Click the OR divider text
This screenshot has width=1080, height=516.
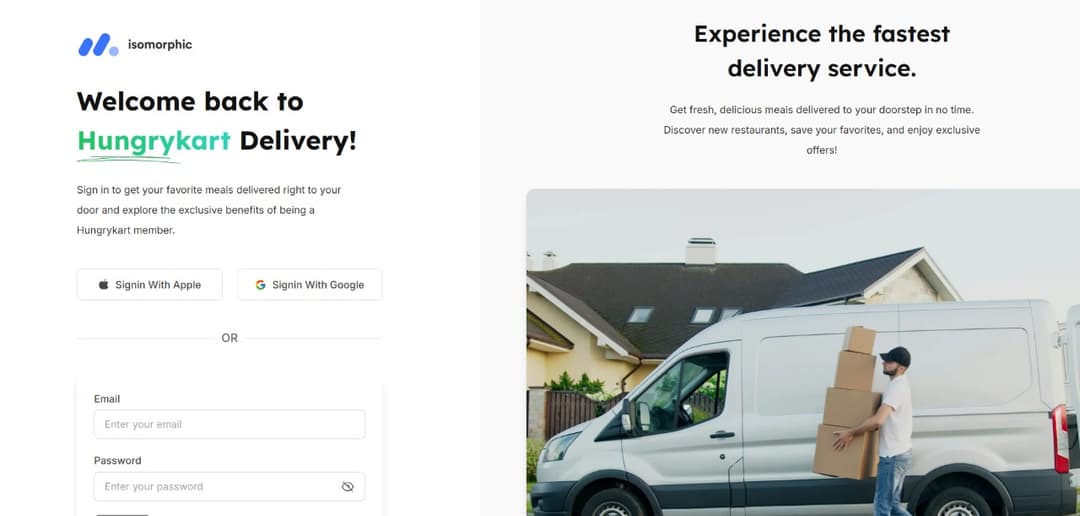click(229, 338)
